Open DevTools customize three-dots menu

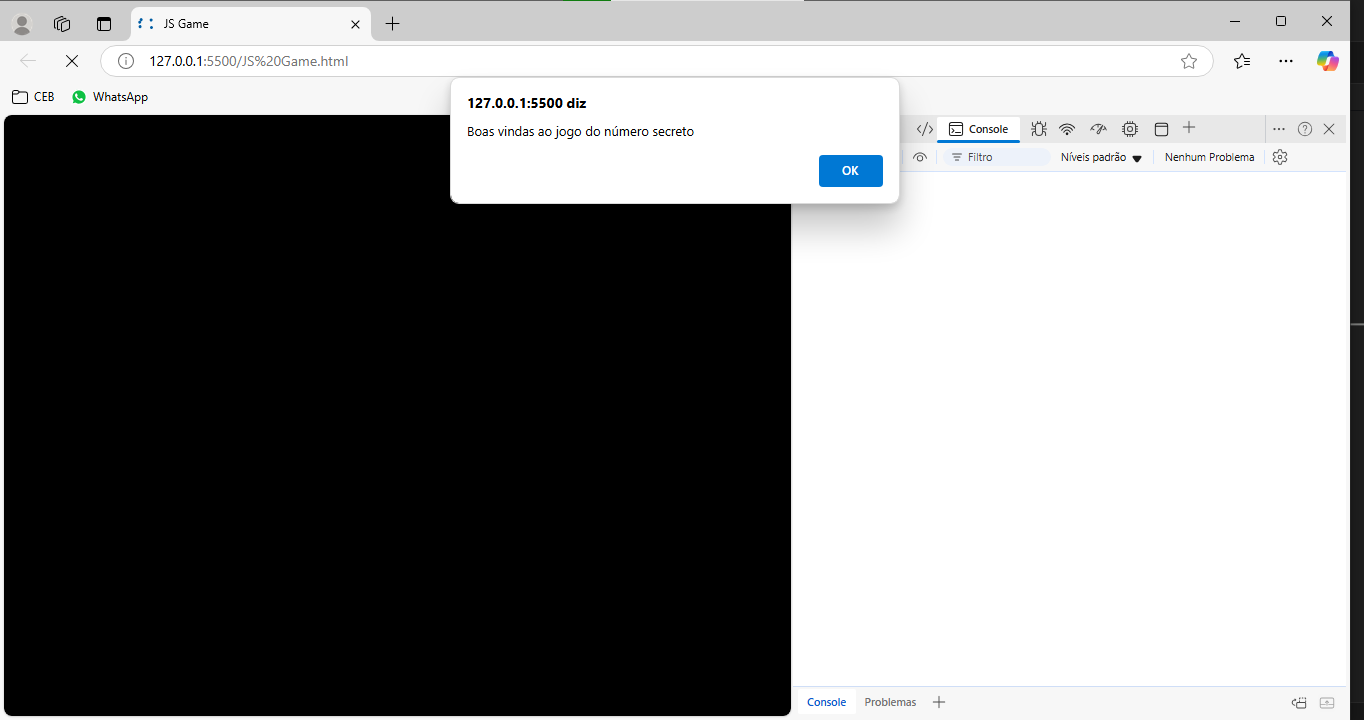pyautogui.click(x=1279, y=129)
